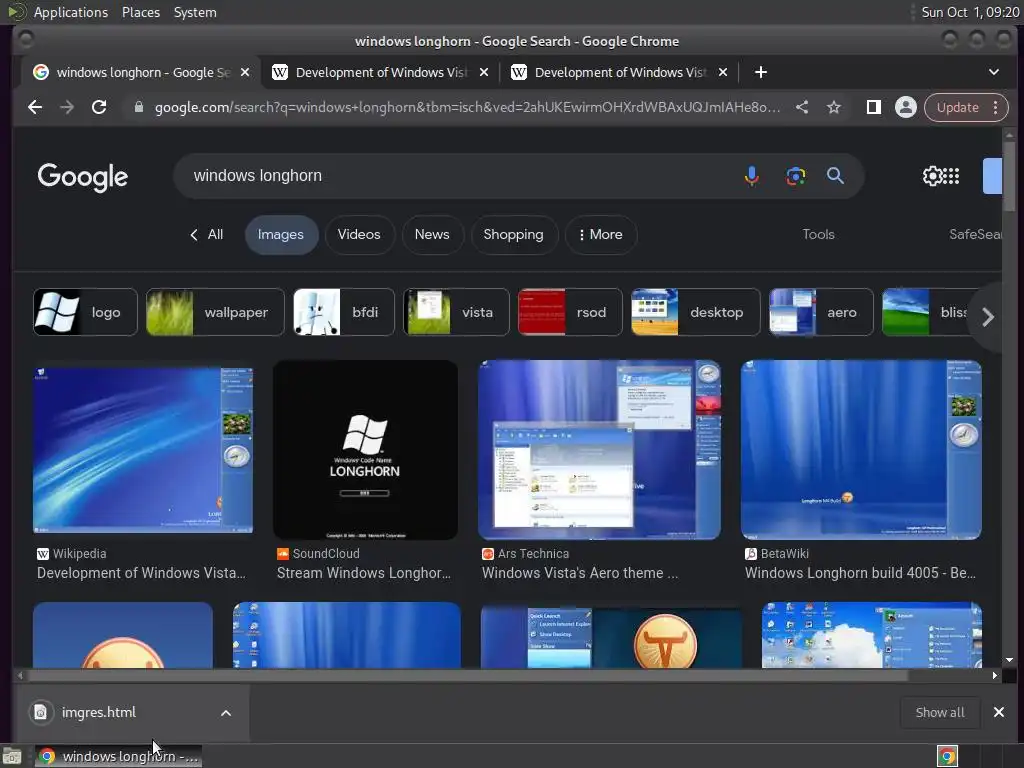Click the Update Chrome button
The image size is (1024, 768).
point(957,107)
